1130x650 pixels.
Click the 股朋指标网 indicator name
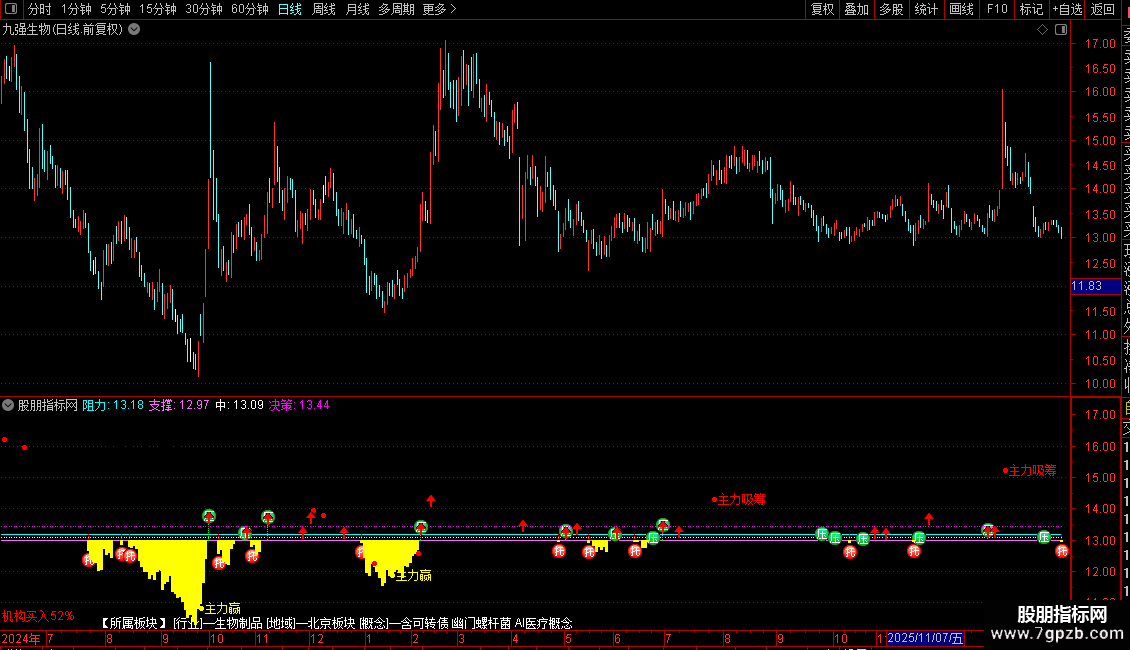coord(48,405)
